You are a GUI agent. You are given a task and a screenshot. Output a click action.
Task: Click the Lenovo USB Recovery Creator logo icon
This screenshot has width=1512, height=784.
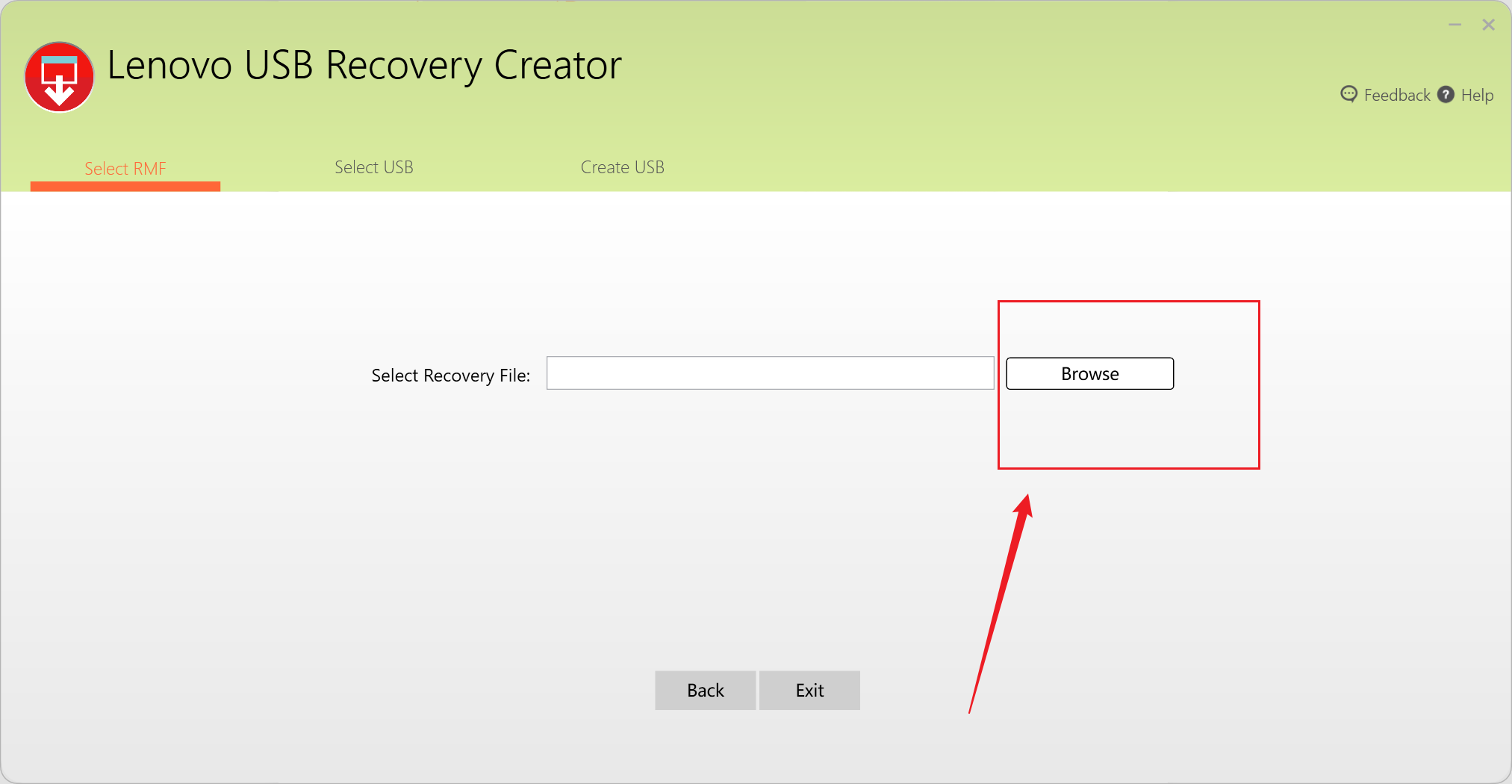coord(59,77)
